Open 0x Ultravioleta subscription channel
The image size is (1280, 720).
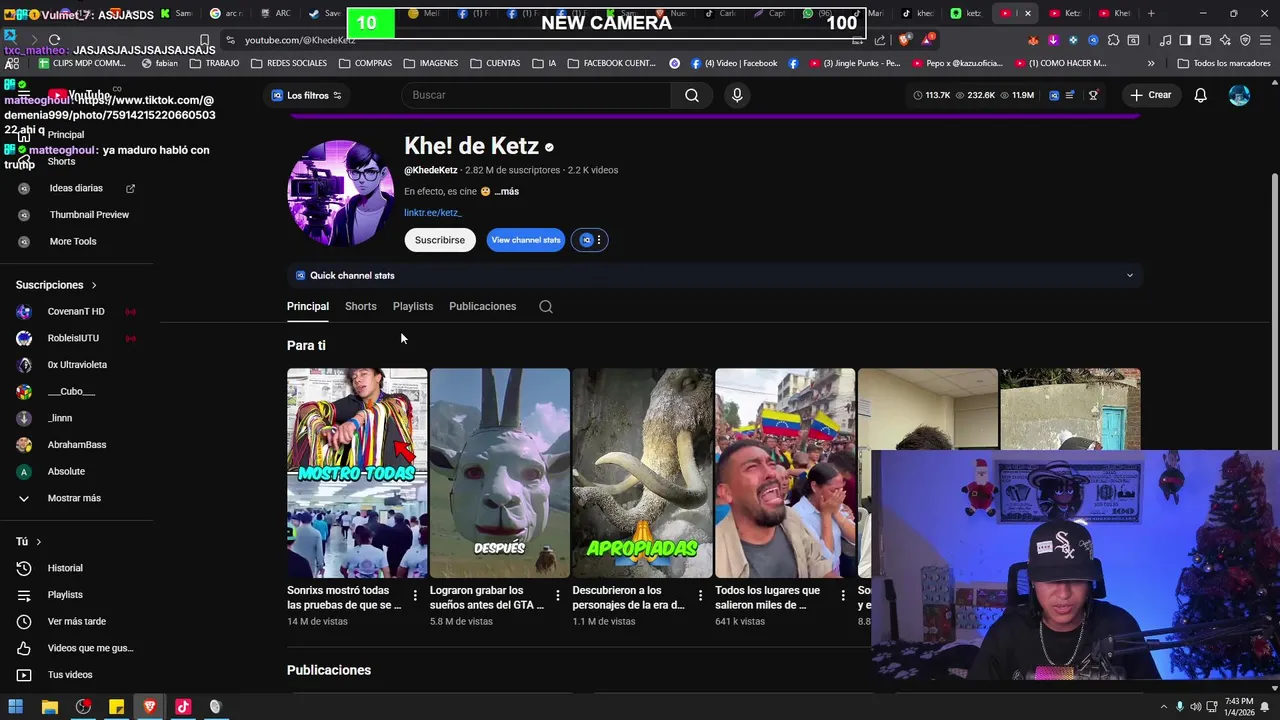pyautogui.click(x=76, y=365)
